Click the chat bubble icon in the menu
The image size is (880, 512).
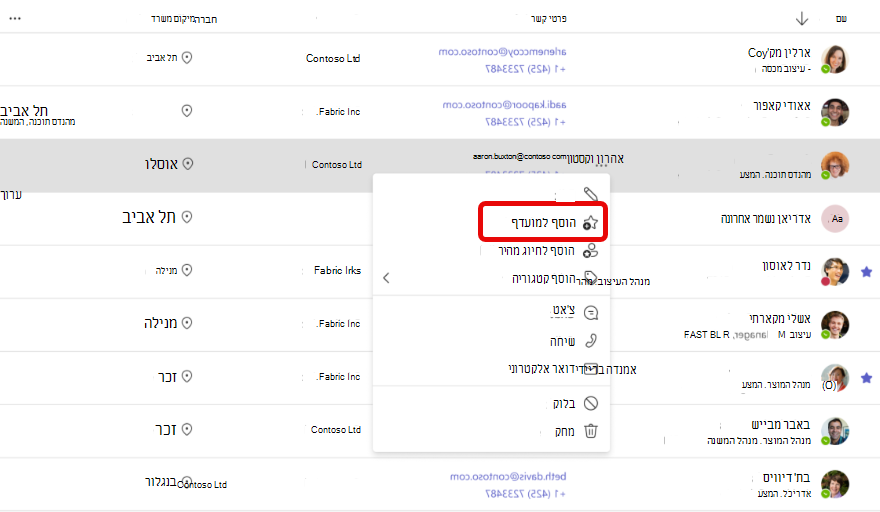591,313
